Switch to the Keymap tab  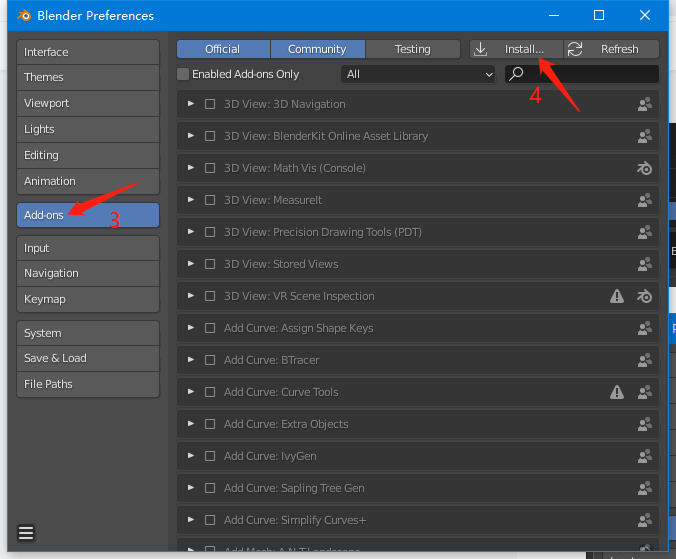point(88,300)
